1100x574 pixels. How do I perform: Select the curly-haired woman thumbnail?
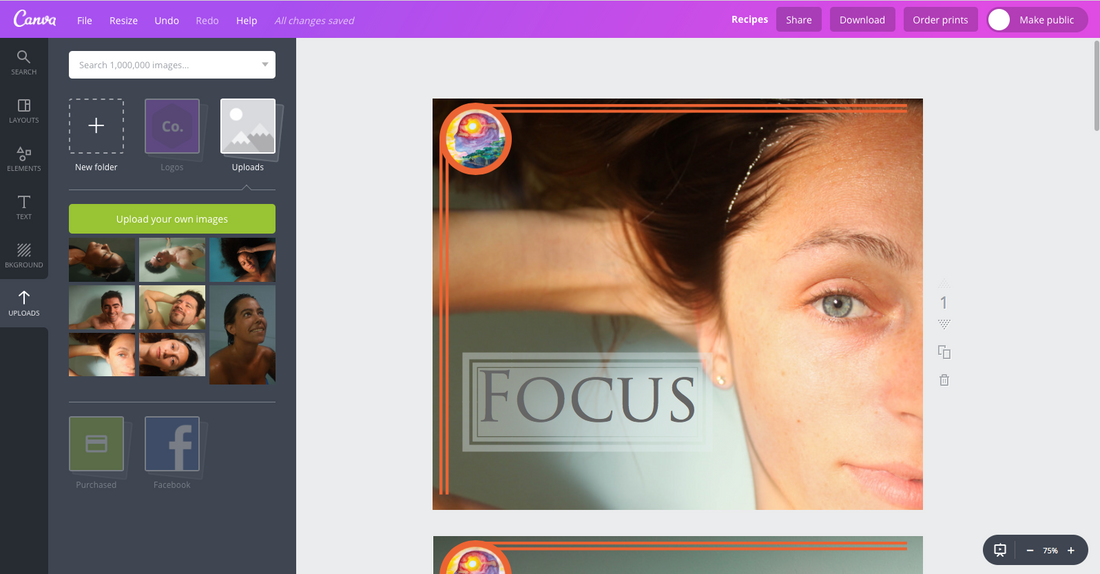coord(242,260)
